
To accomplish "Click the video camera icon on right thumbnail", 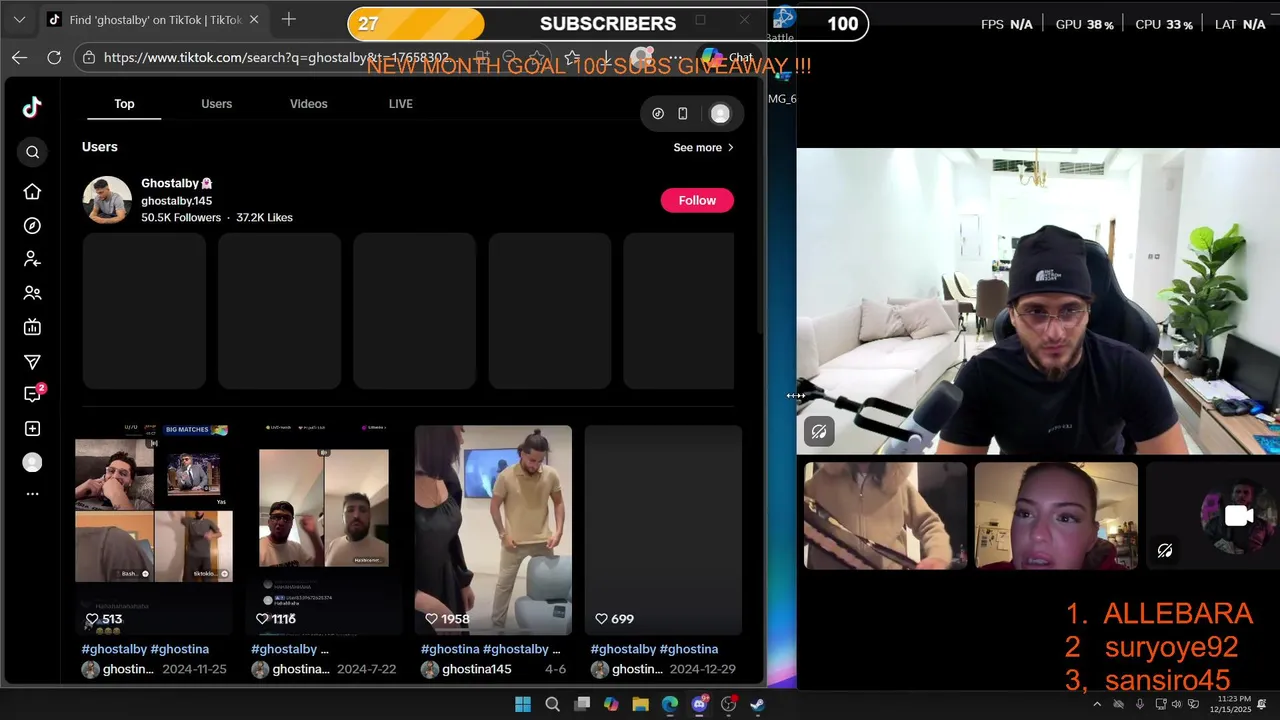I will pos(1239,516).
